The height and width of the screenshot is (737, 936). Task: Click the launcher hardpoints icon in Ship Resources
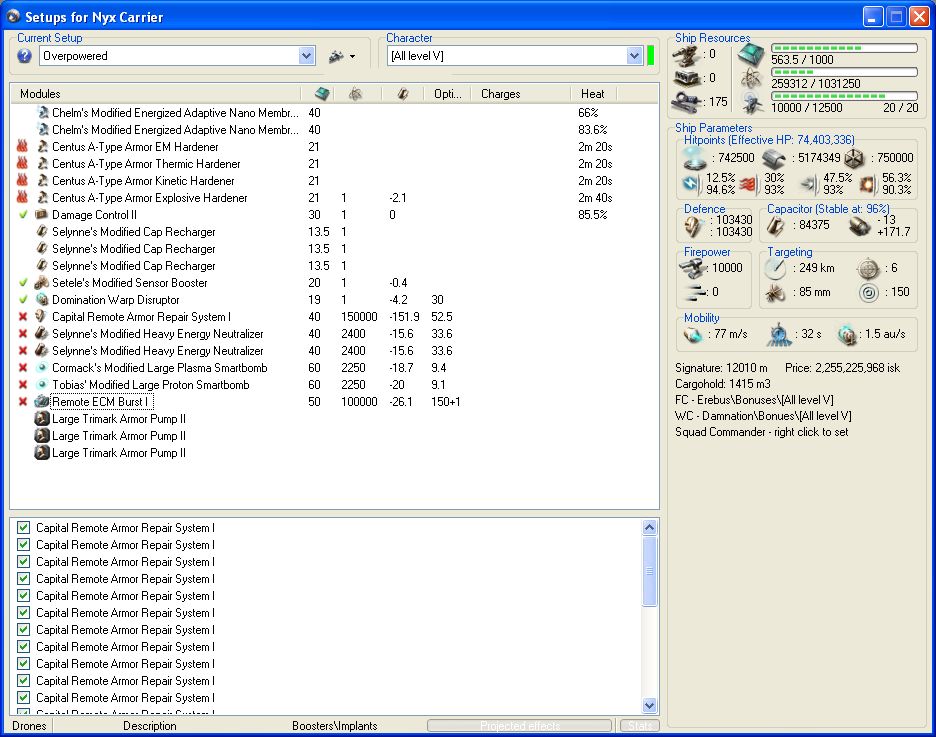tap(686, 78)
